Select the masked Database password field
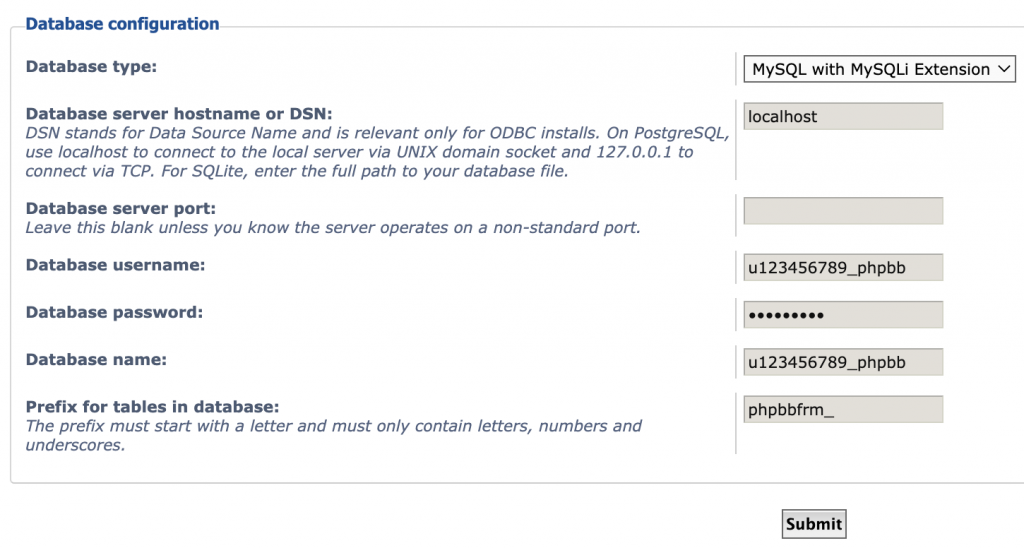The width and height of the screenshot is (1024, 548). point(843,315)
